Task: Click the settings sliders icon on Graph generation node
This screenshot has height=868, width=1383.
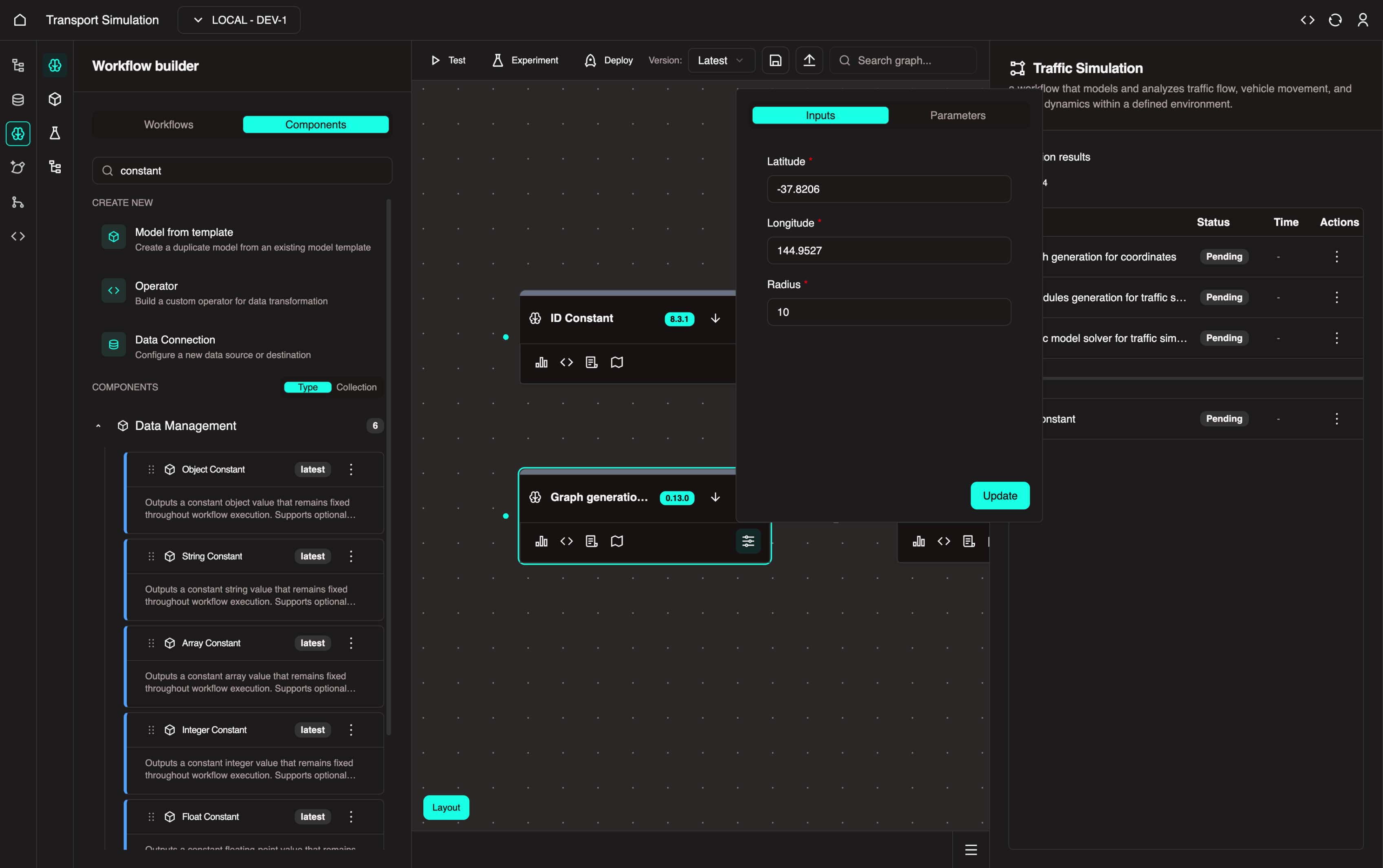Action: tap(748, 541)
